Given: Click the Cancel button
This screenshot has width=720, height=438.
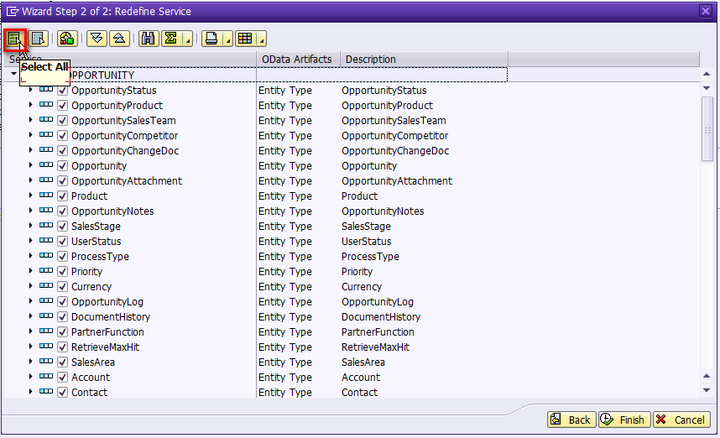Looking at the screenshot, I should pyautogui.click(x=681, y=420).
